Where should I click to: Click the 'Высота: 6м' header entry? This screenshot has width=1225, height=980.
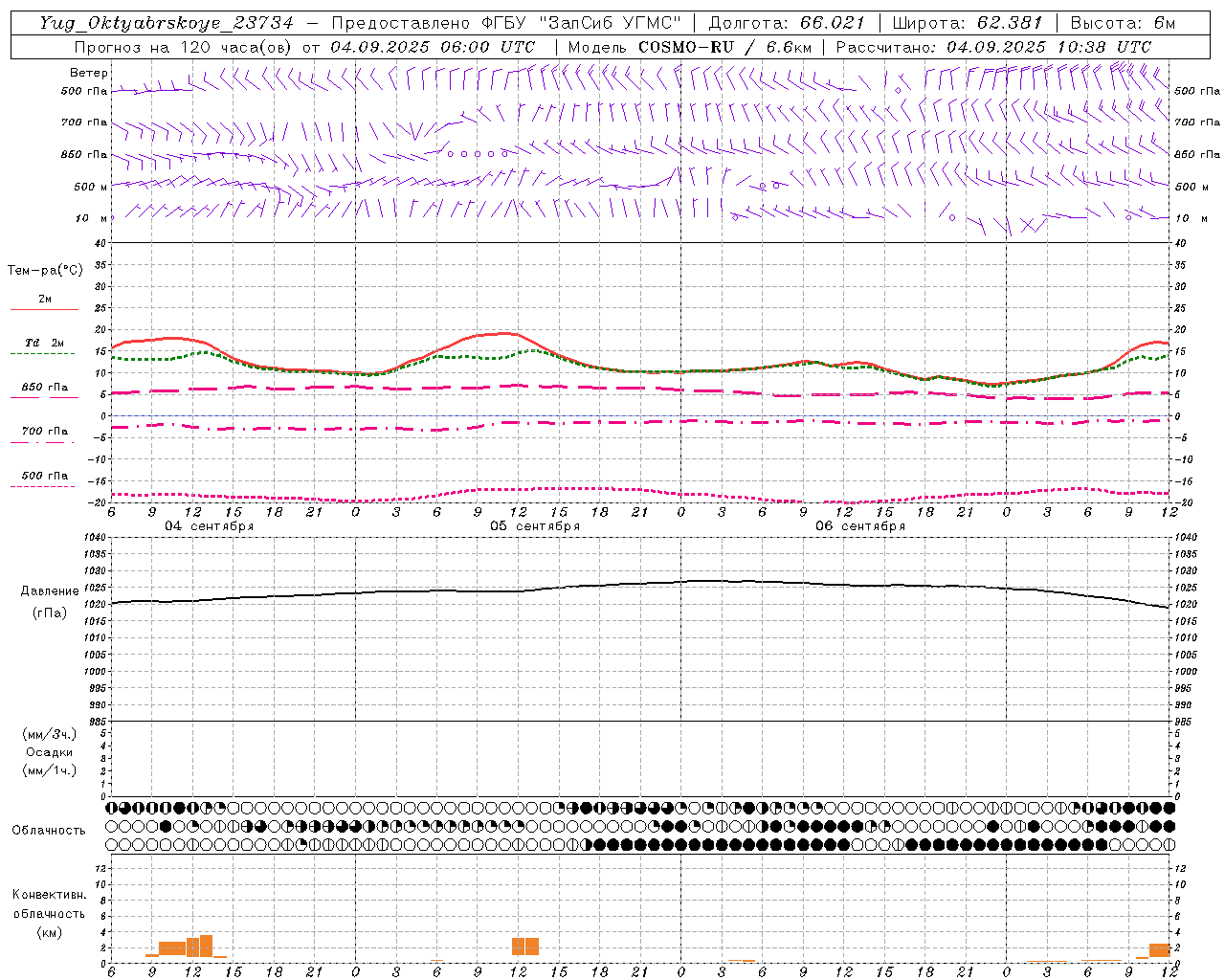[1123, 24]
